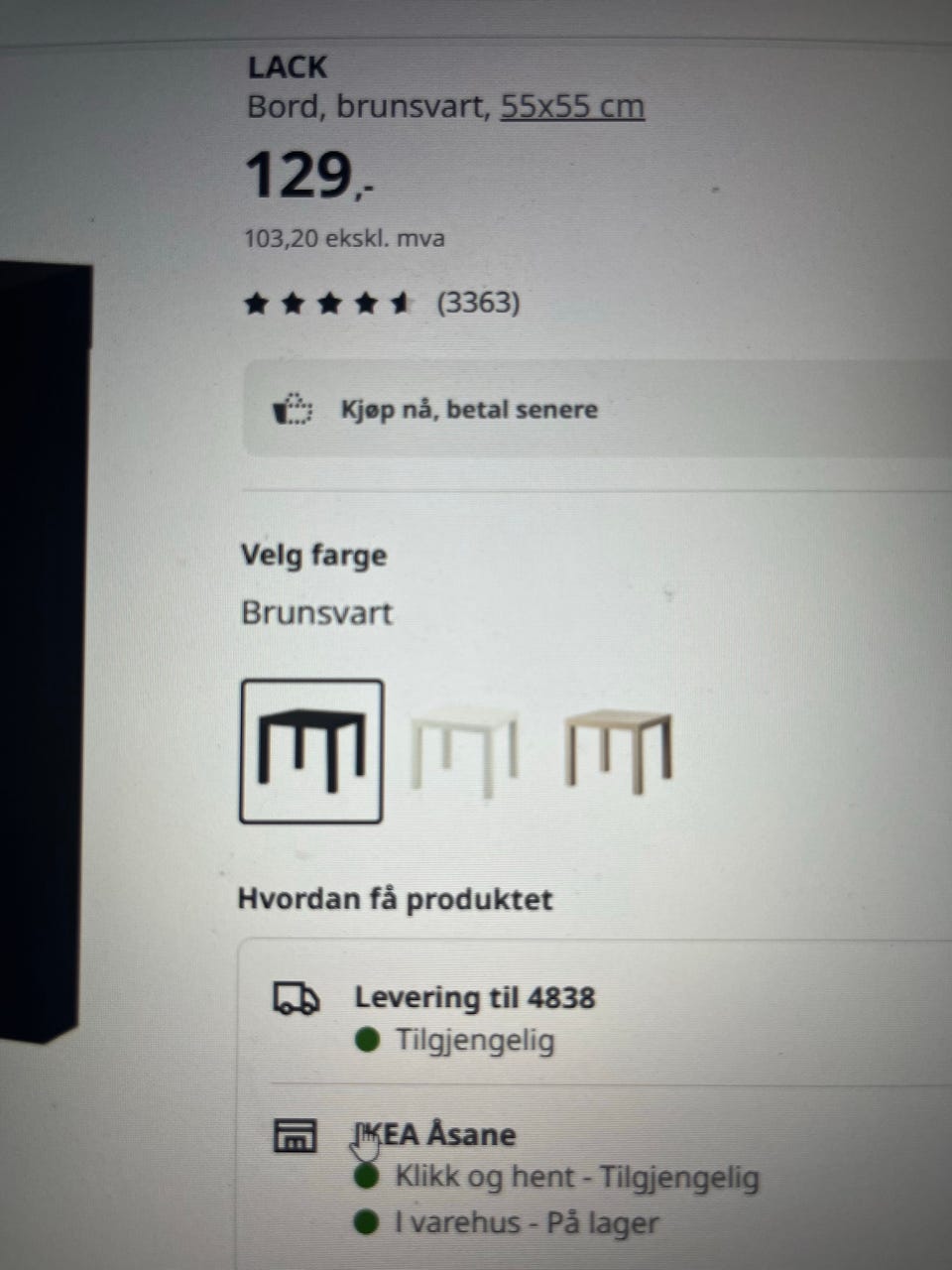The width and height of the screenshot is (952, 1270).
Task: Click the I varehus - På lager text
Action: pyautogui.click(x=527, y=1222)
